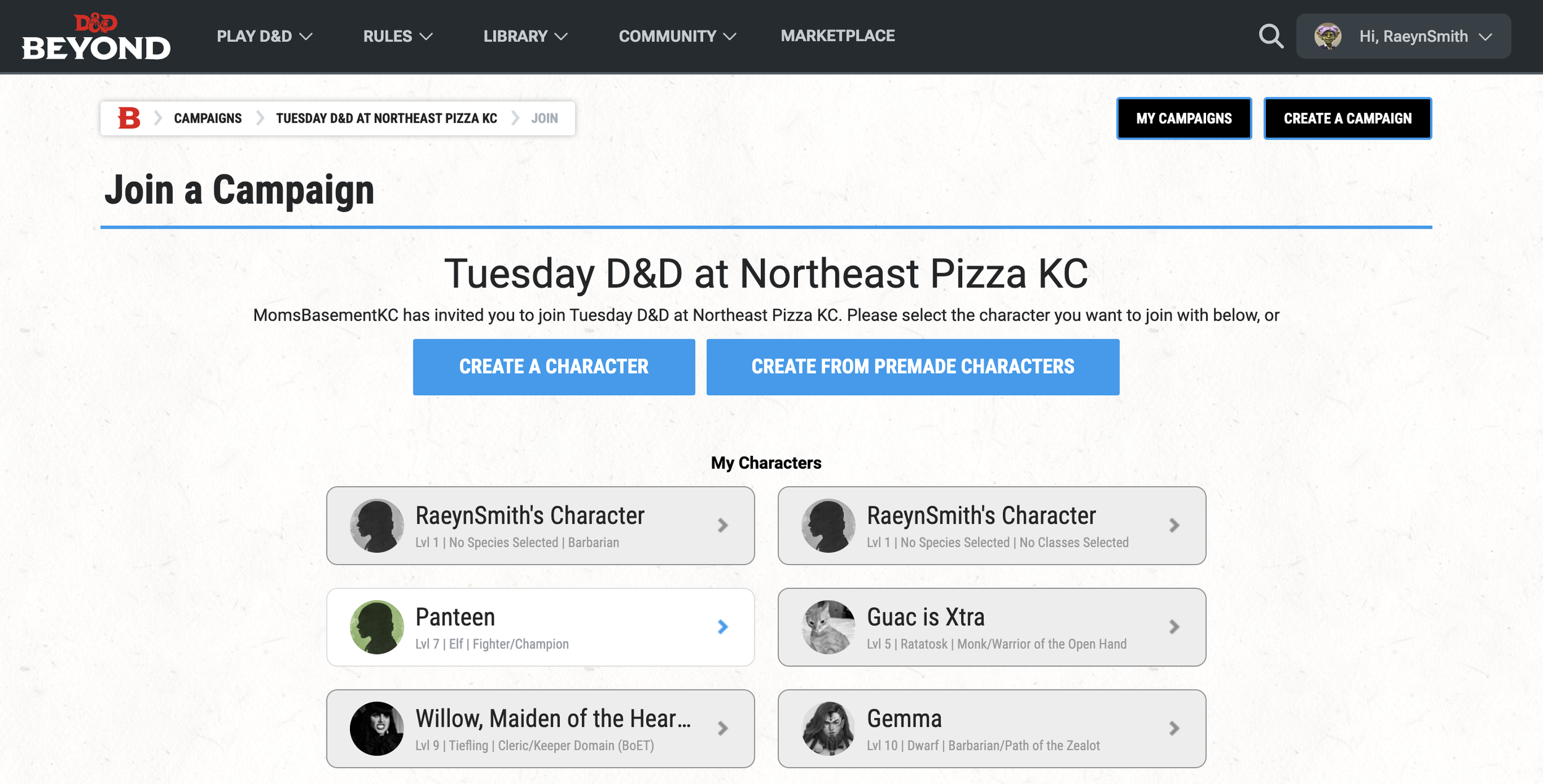Click the Create a Campaign button
Screen dimensions: 1543x784
point(1347,118)
